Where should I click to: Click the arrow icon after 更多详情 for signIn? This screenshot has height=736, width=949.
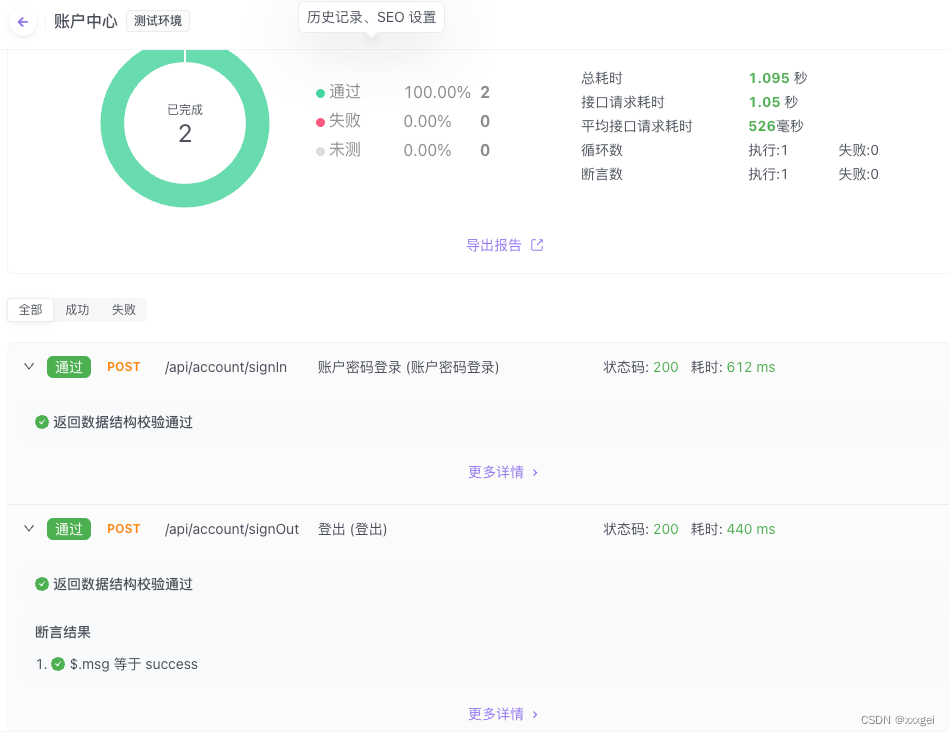[535, 472]
